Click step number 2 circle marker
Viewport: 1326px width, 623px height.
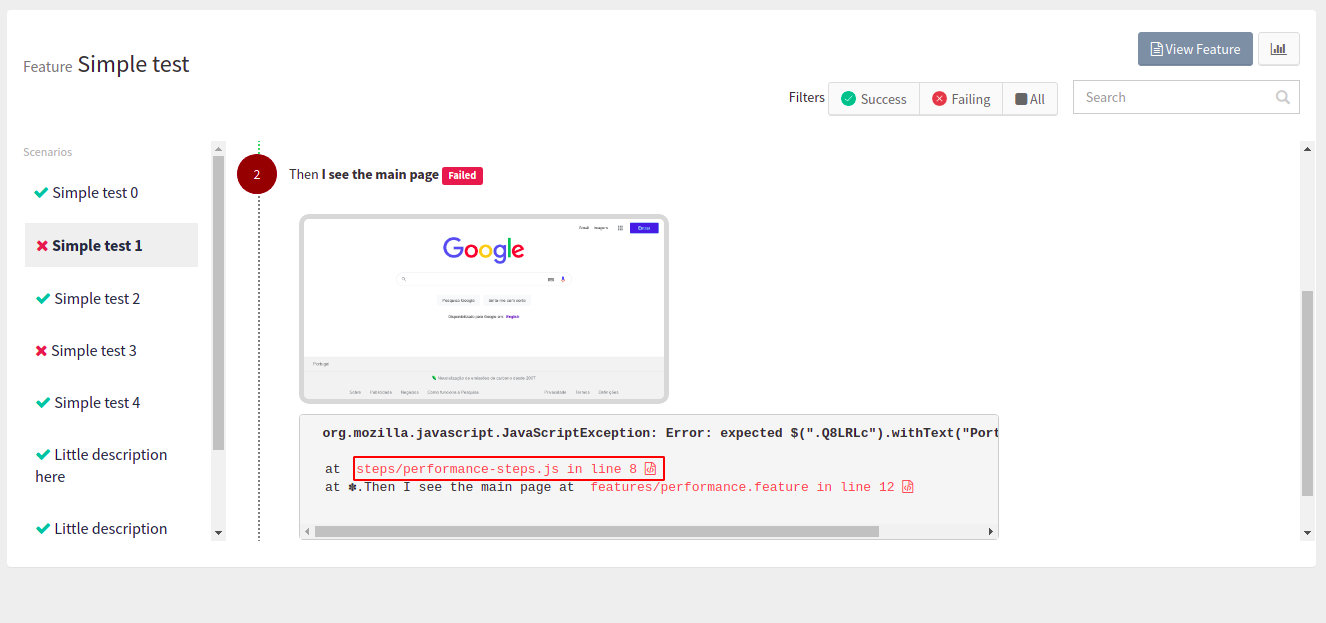point(257,174)
